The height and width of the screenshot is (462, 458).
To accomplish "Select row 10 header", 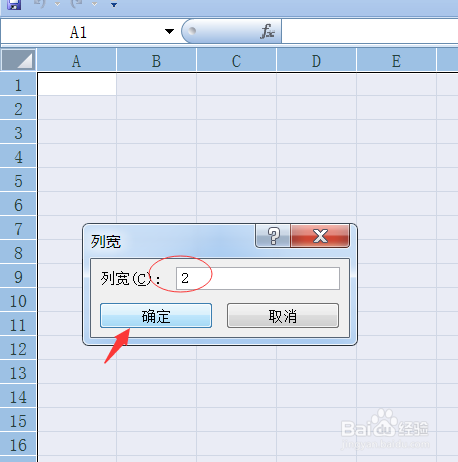I will [18, 301].
